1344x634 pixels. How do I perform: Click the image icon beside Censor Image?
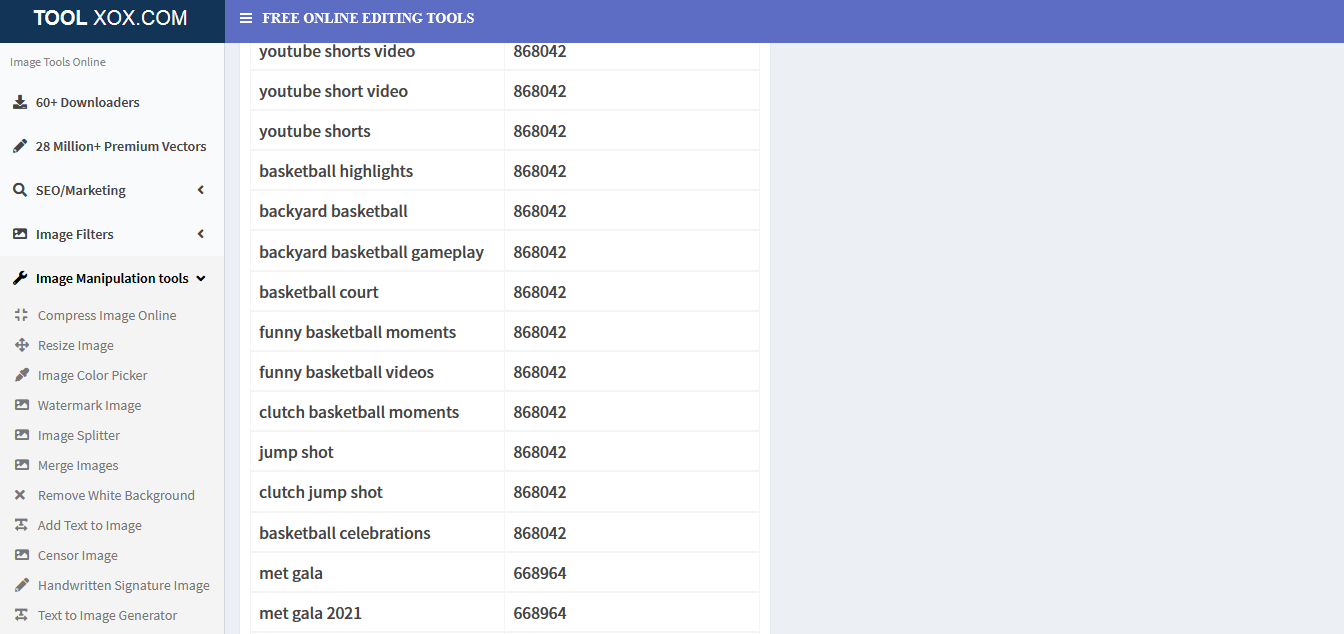pyautogui.click(x=21, y=555)
